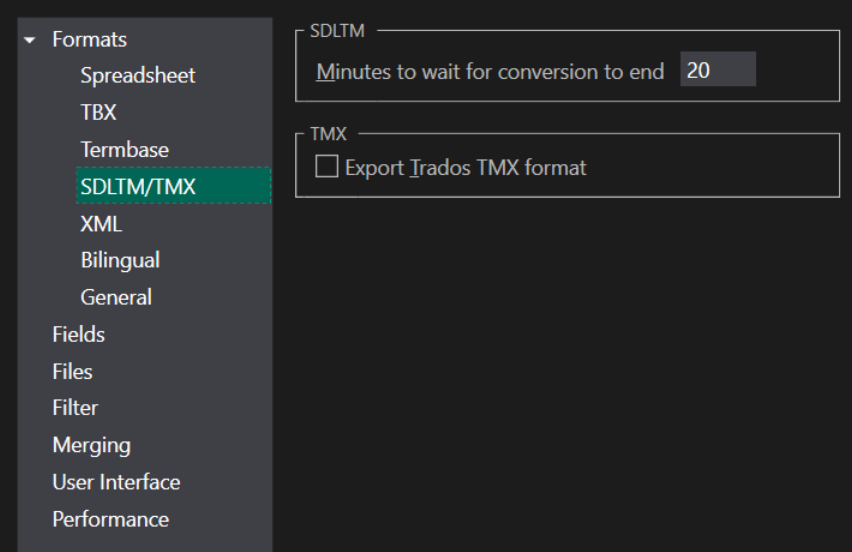Click the Export Trados TMX format label text
The width and height of the screenshot is (852, 552).
click(465, 168)
